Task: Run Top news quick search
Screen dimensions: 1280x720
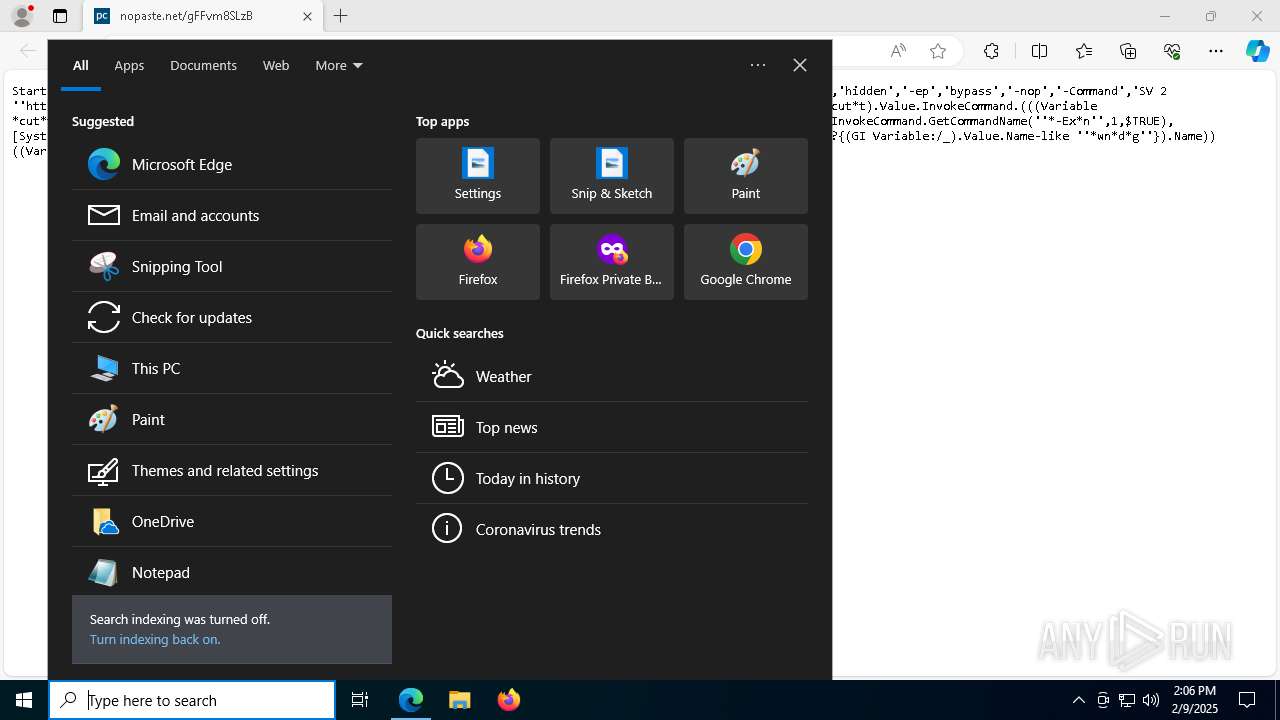Action: pyautogui.click(x=612, y=427)
